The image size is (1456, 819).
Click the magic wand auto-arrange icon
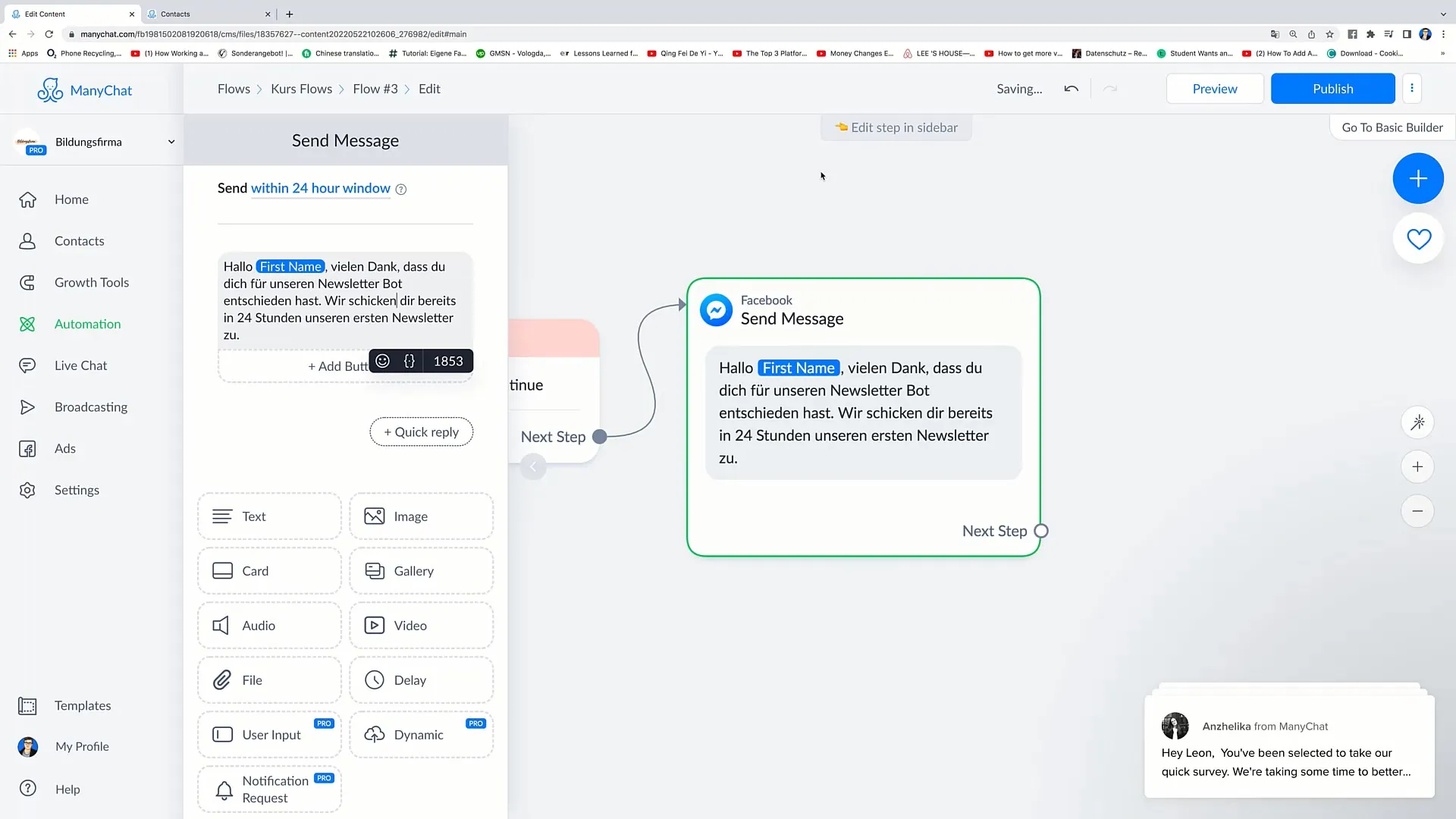point(1417,422)
